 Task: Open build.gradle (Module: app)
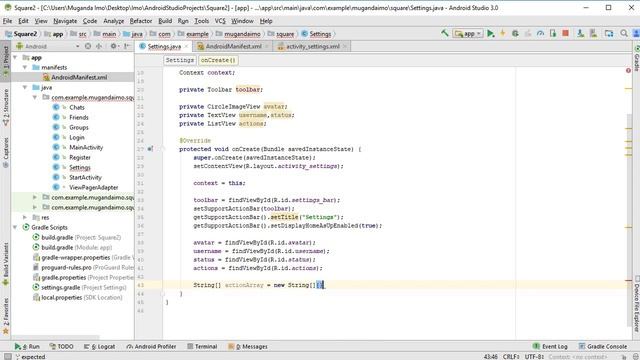click(72, 247)
